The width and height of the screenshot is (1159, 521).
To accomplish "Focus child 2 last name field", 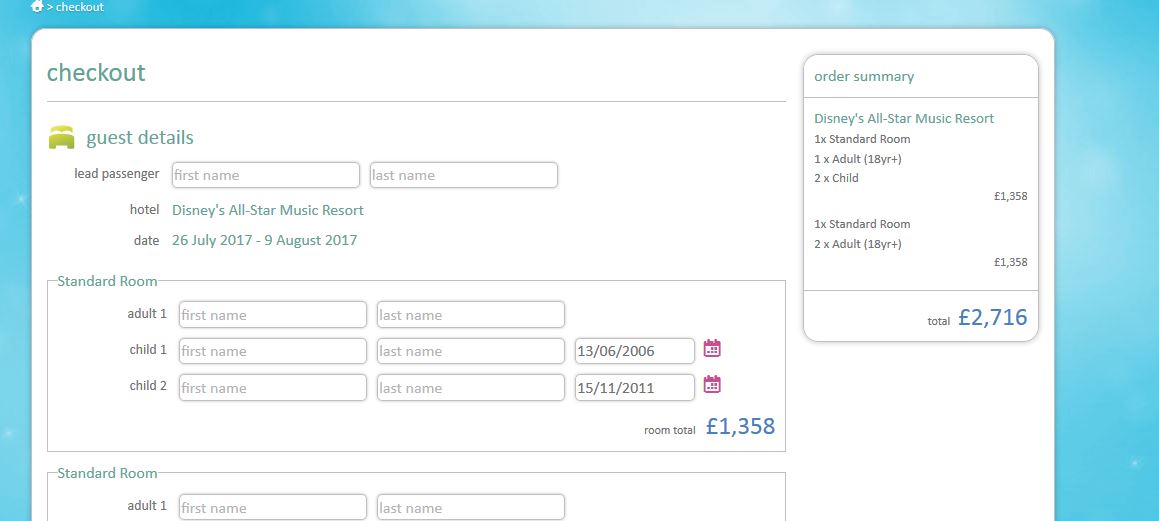I will click(x=471, y=388).
